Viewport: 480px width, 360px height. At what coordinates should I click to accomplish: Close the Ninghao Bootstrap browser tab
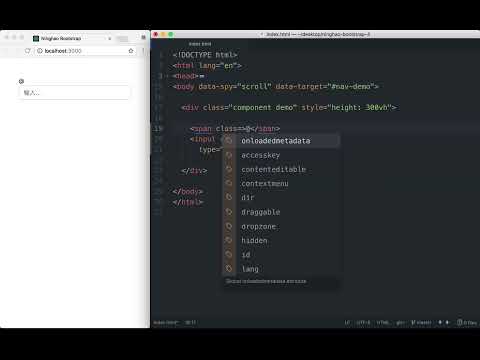point(110,39)
